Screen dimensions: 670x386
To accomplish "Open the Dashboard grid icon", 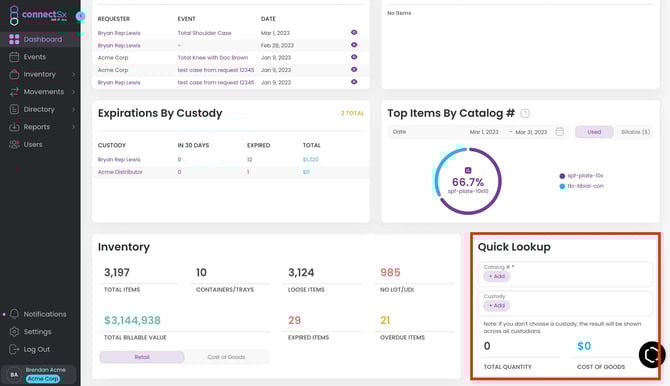I will (x=14, y=39).
